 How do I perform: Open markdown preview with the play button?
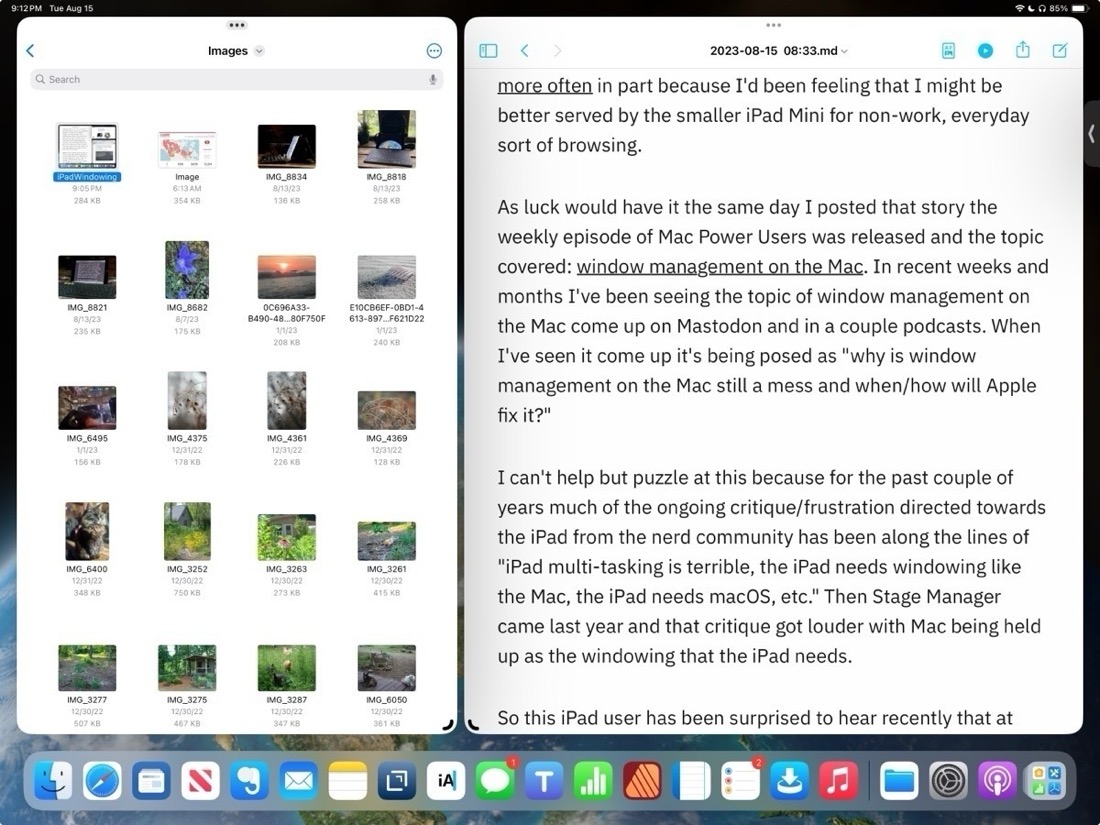(985, 50)
